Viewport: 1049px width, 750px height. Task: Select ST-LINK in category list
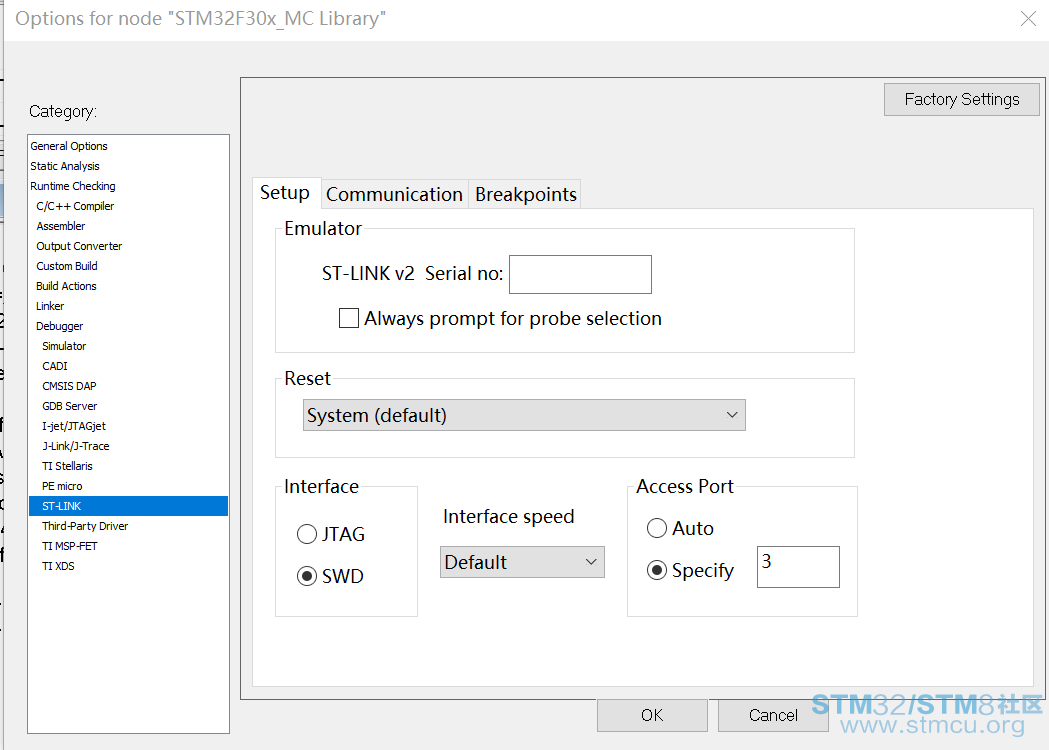[128, 506]
